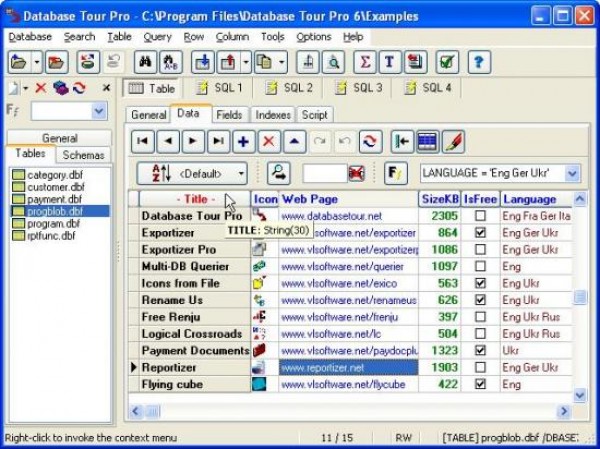Click the red open folder toolbar icon
The height and width of the screenshot is (449, 600).
tap(57, 62)
